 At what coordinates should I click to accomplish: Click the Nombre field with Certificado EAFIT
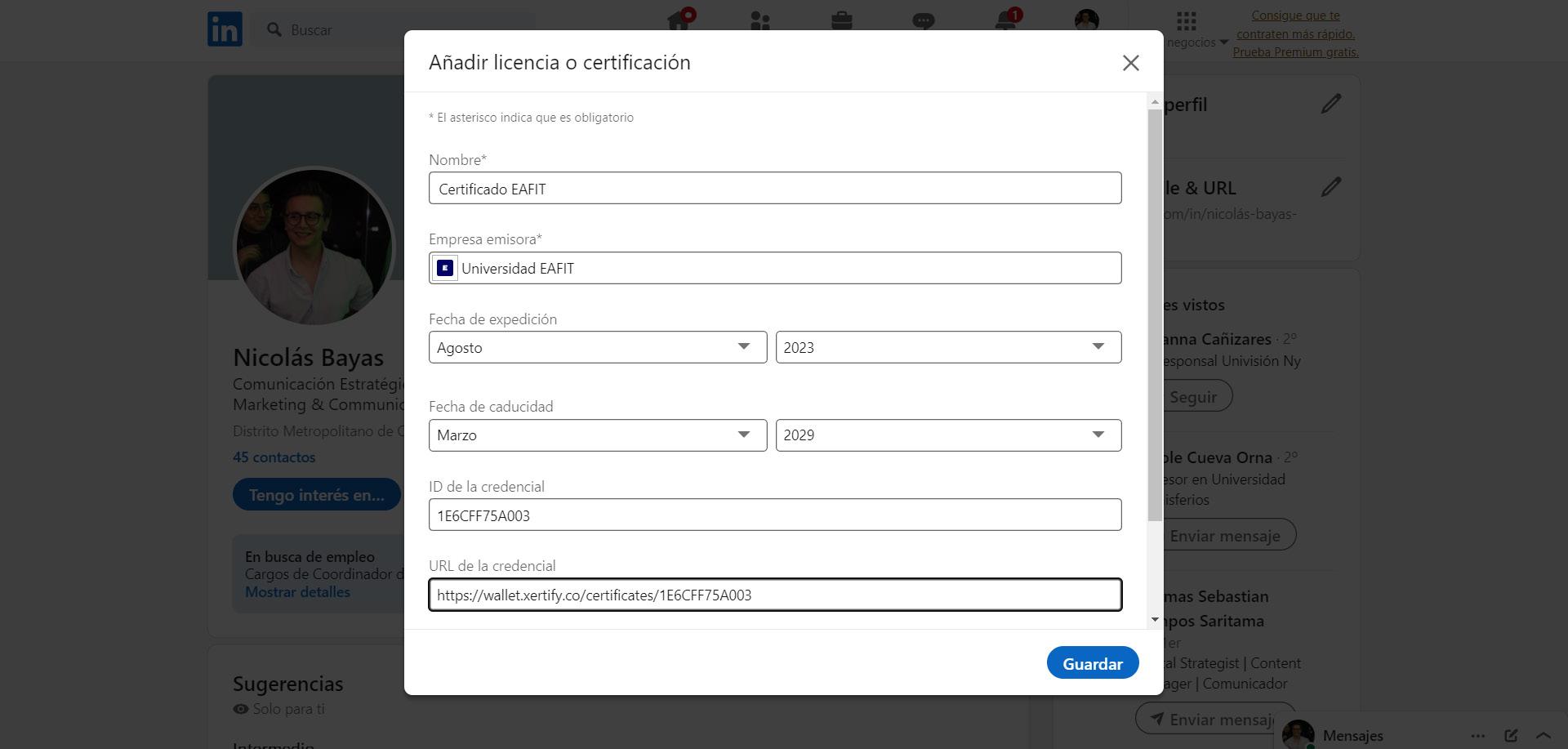[x=774, y=189]
